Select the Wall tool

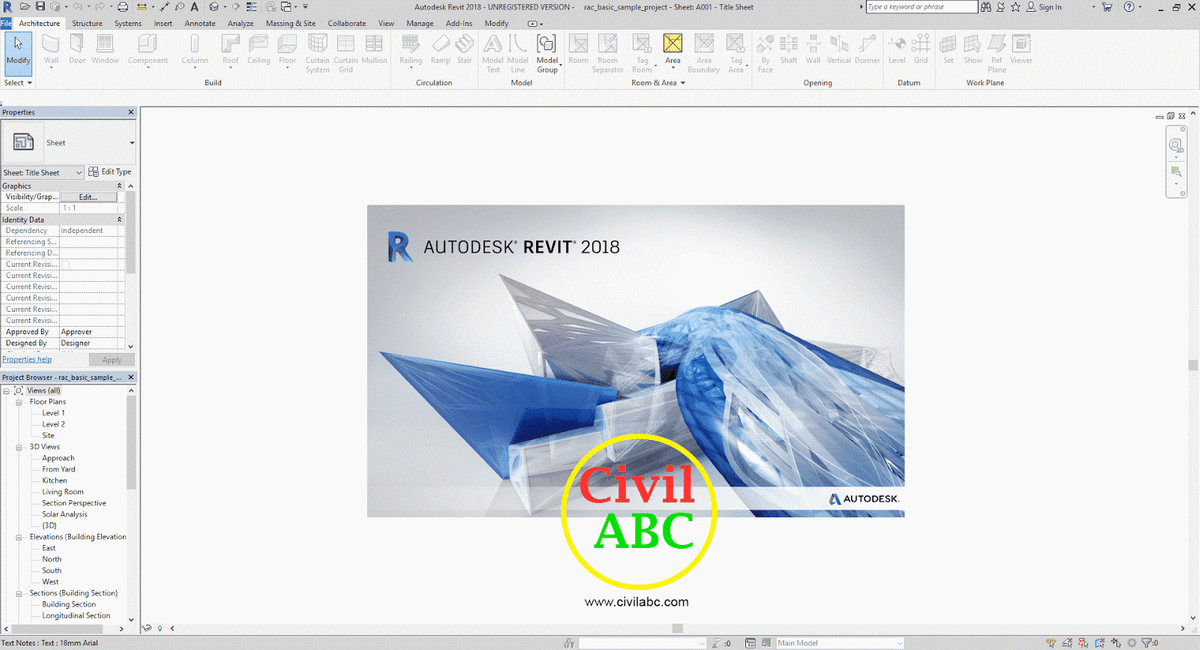point(50,50)
